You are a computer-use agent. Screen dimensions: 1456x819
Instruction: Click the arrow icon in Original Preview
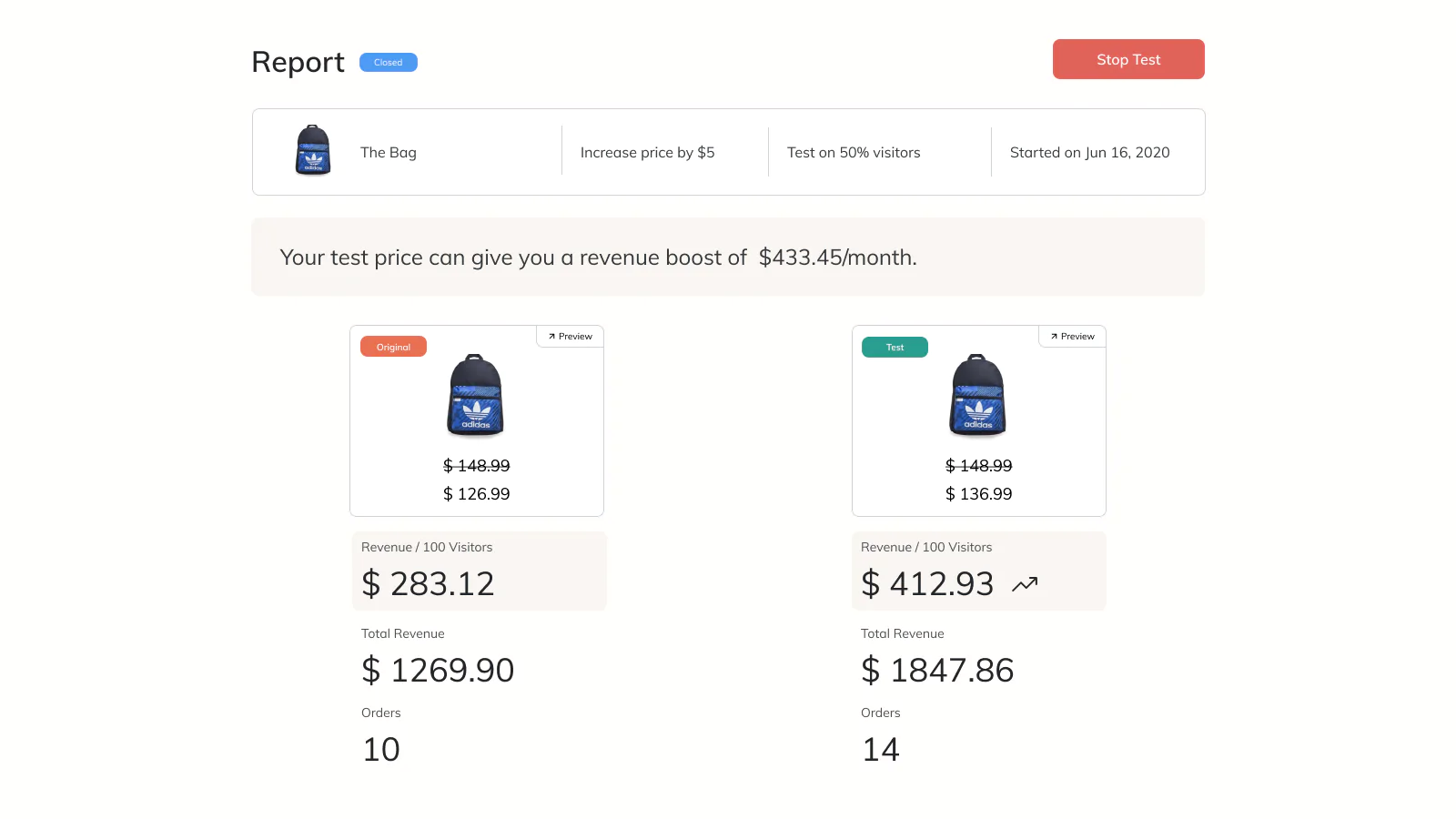point(551,337)
